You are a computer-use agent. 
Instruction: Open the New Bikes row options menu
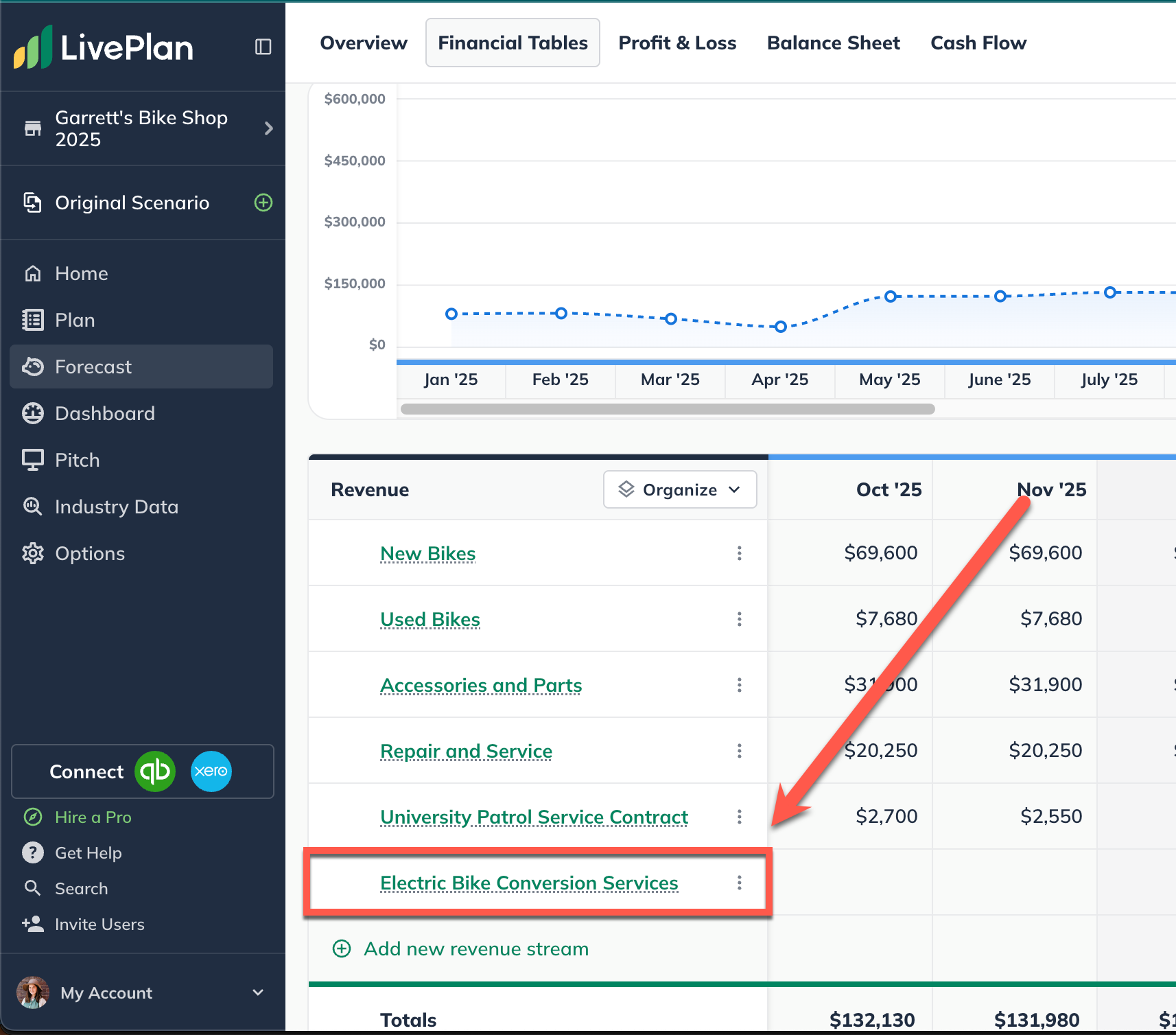(739, 553)
